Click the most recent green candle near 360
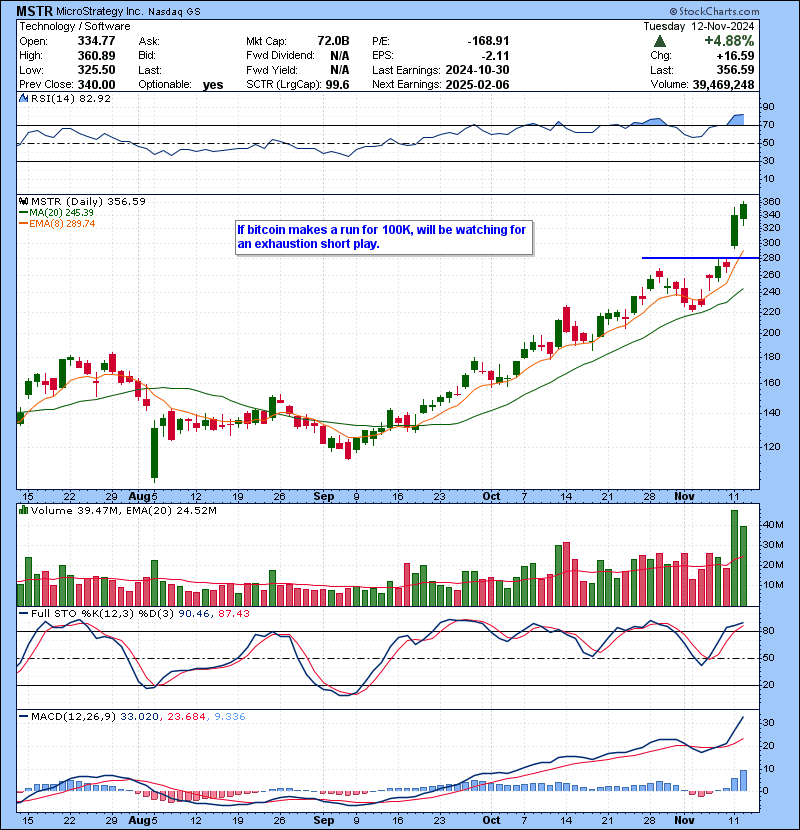The width and height of the screenshot is (800, 830). 743,211
